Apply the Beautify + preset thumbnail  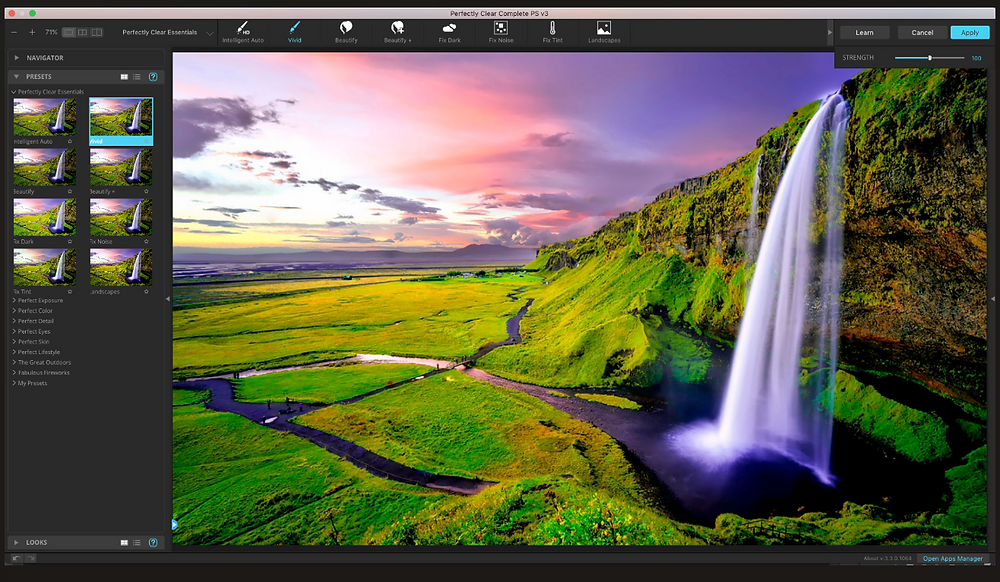pos(121,167)
